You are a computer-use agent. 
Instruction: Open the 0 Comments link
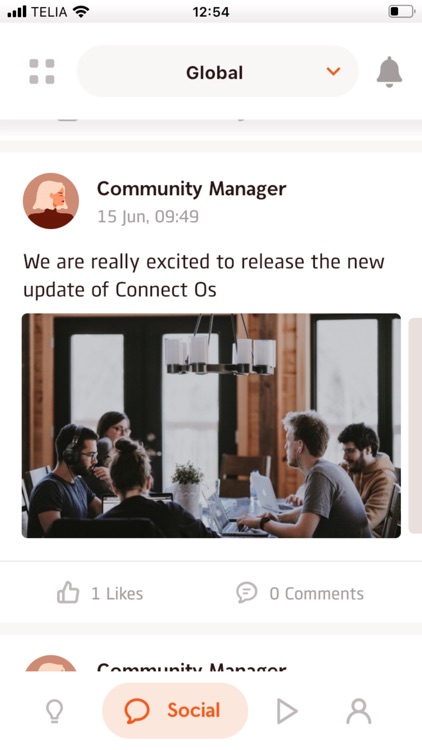(316, 594)
